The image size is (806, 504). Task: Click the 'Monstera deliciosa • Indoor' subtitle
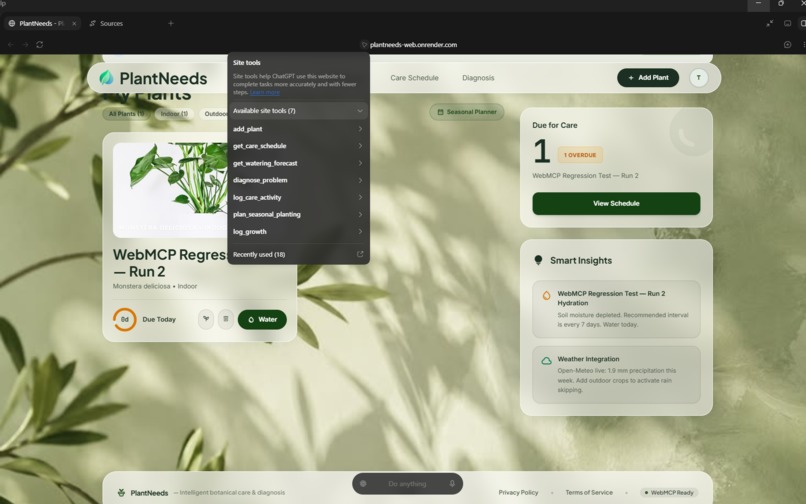155,286
